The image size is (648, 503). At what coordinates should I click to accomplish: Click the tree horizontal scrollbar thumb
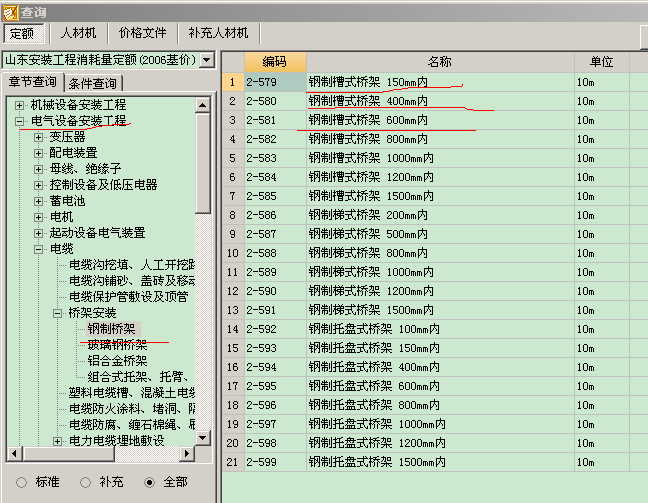pos(69,453)
